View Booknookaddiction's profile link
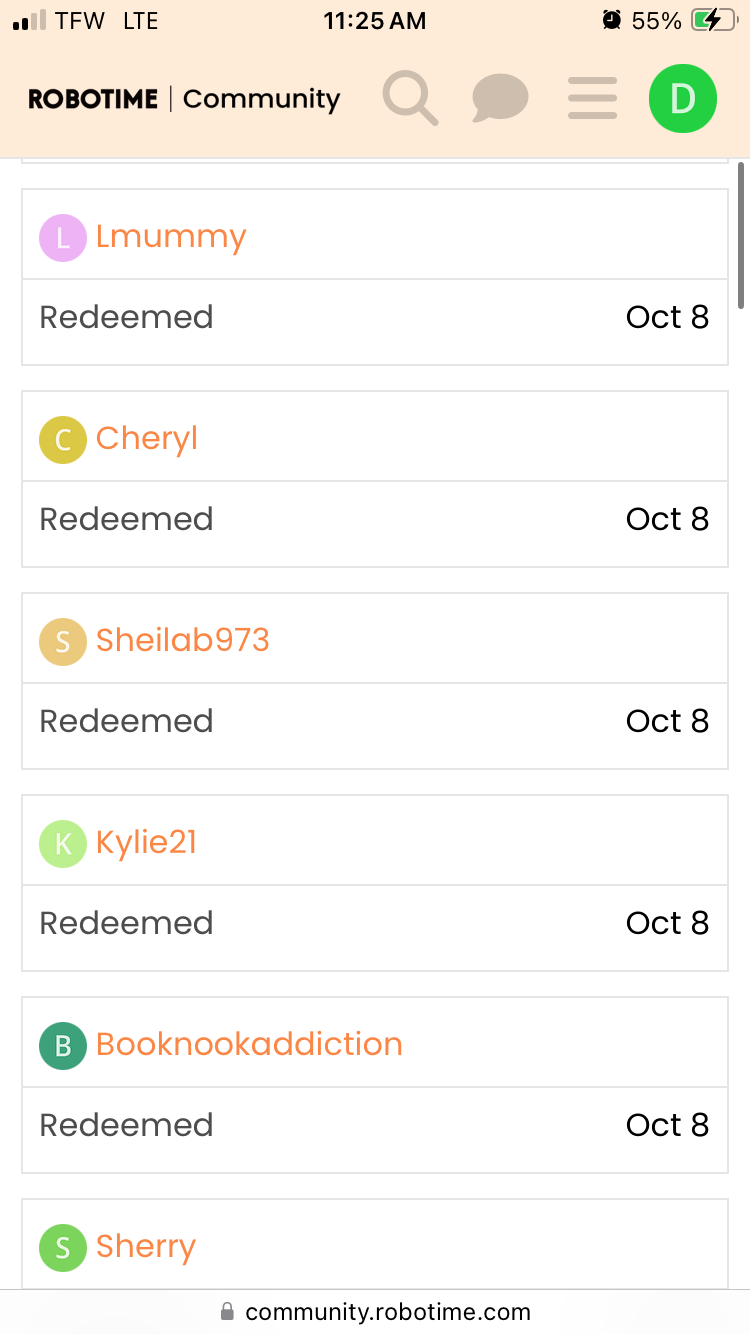Viewport: 750px width, 1334px height. click(x=249, y=1044)
